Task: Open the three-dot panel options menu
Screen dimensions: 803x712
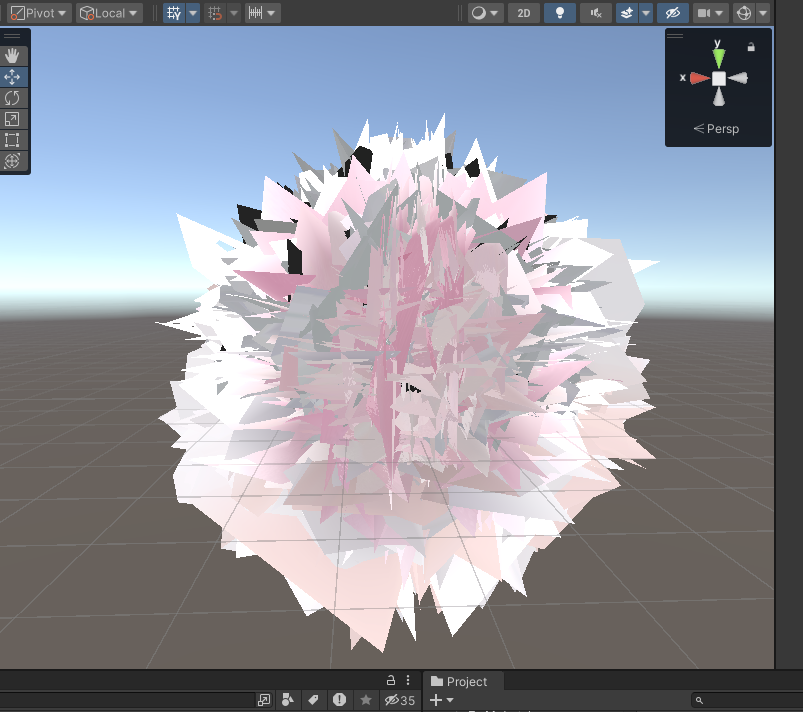Action: coord(408,680)
